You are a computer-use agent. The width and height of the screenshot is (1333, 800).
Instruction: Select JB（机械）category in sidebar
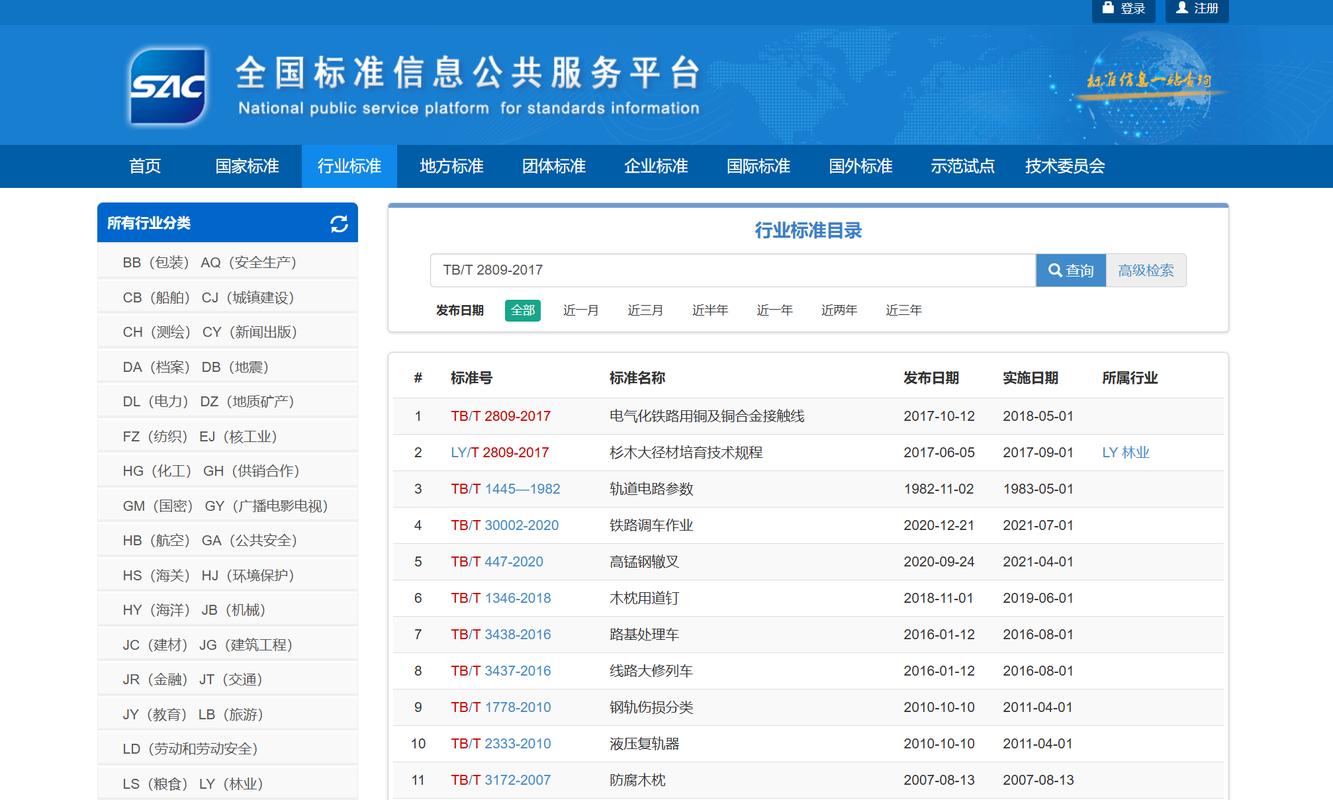point(234,610)
